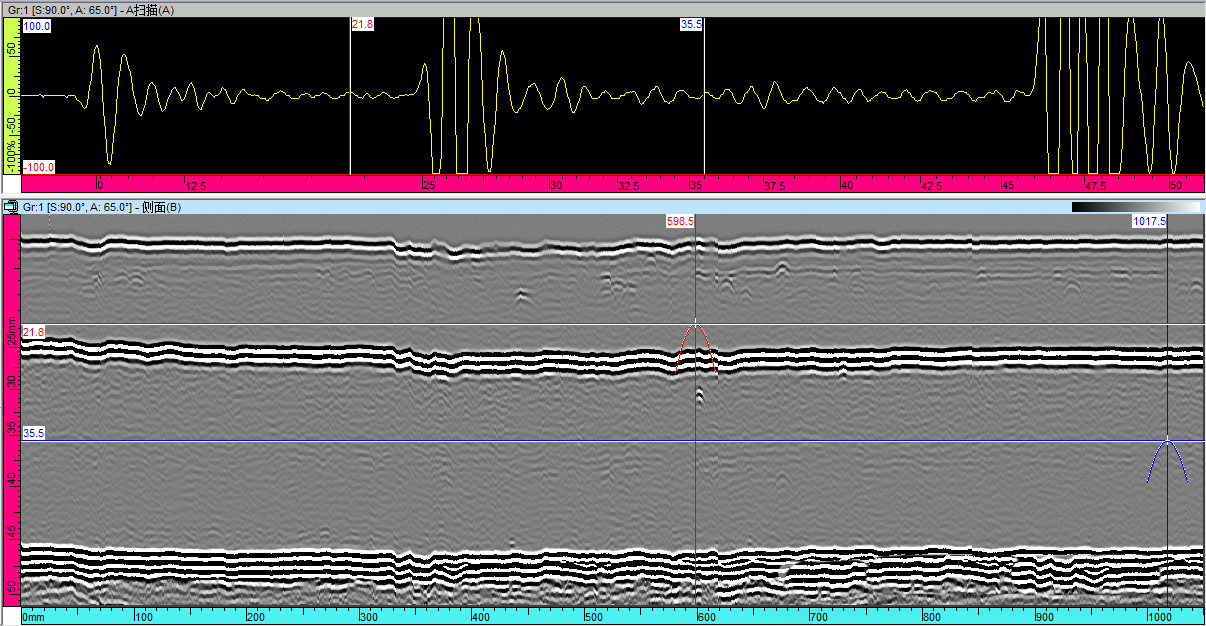Click the monitor icon in the B-scan title bar
The image size is (1206, 626).
point(11,207)
